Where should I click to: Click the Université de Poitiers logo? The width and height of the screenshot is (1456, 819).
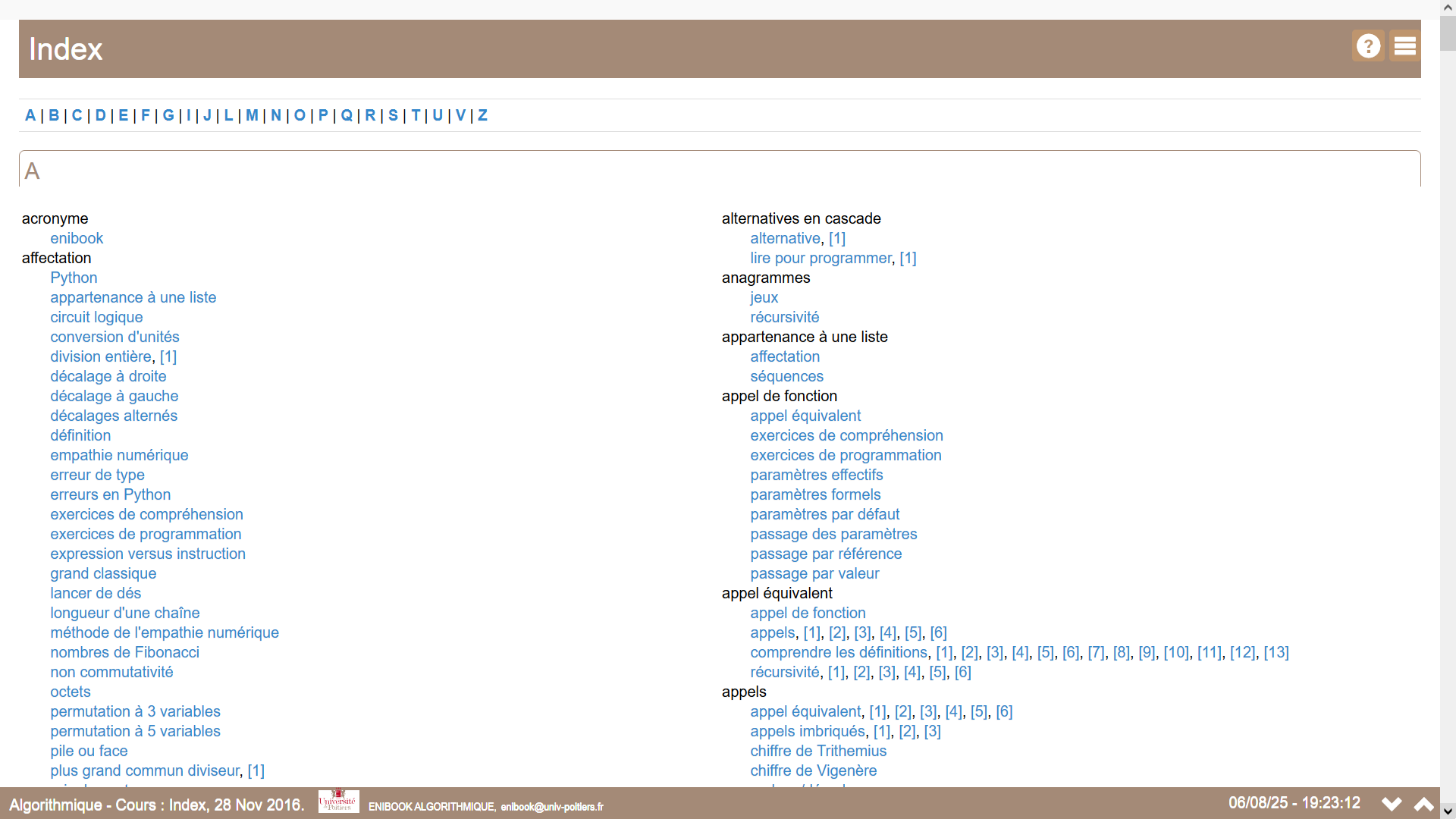click(338, 802)
